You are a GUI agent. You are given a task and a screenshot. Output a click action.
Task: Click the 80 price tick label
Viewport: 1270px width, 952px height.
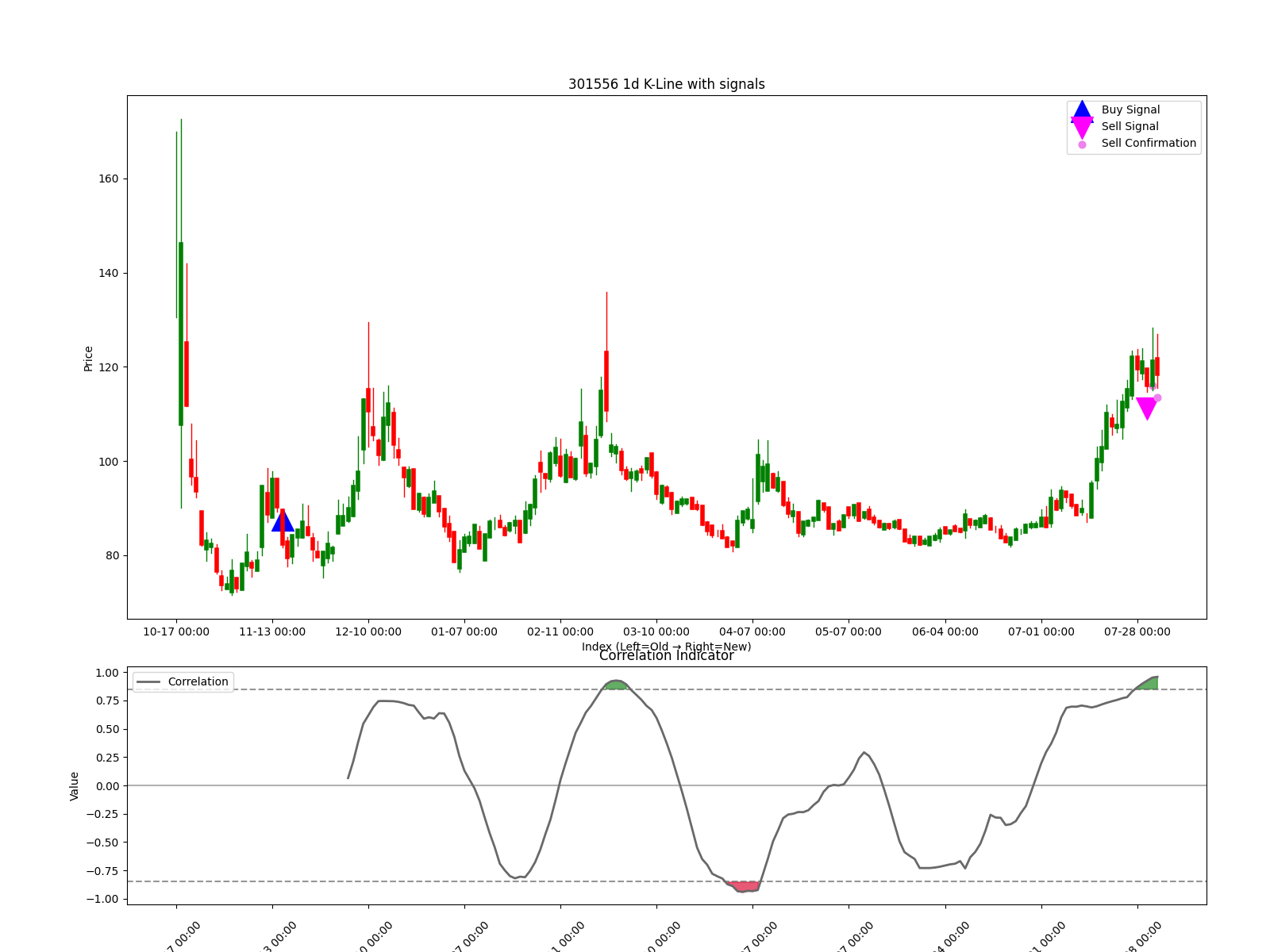[x=112, y=555]
